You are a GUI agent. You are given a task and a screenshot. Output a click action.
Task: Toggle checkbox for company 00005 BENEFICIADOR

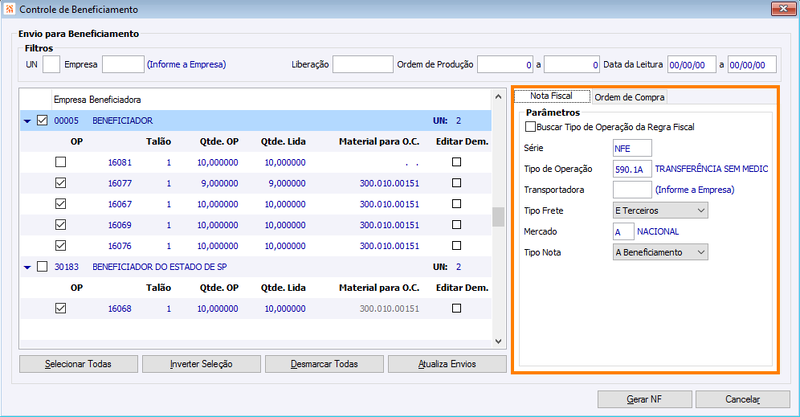tap(42, 120)
